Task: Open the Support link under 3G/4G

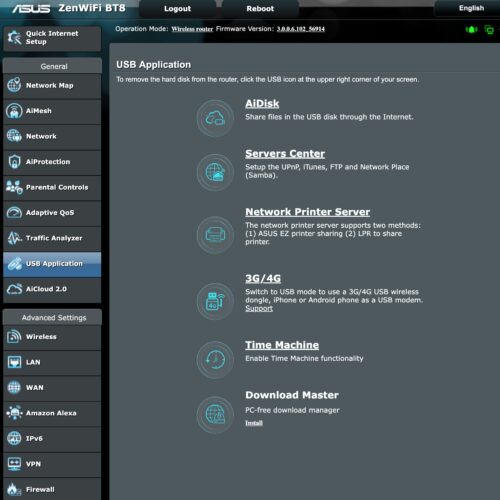Action: point(259,309)
